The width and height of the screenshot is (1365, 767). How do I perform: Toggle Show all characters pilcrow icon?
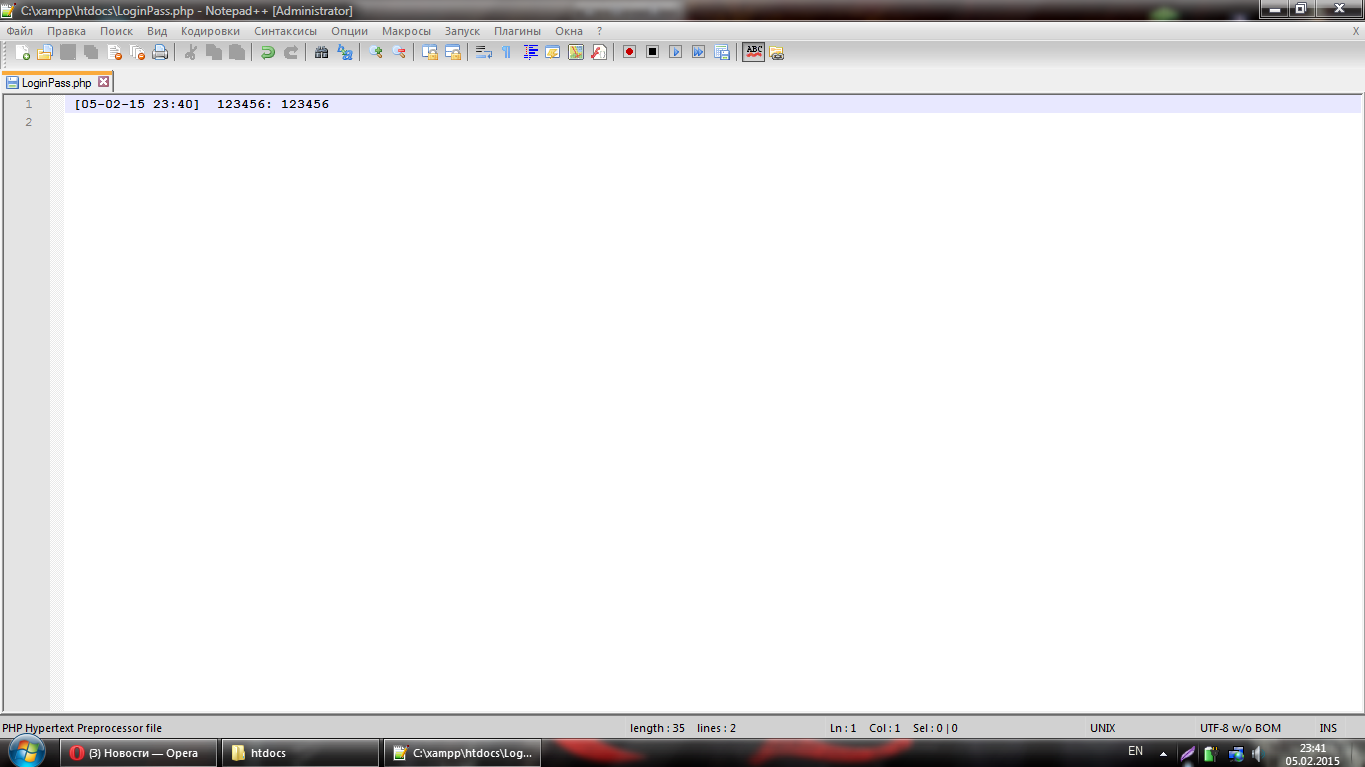[506, 52]
